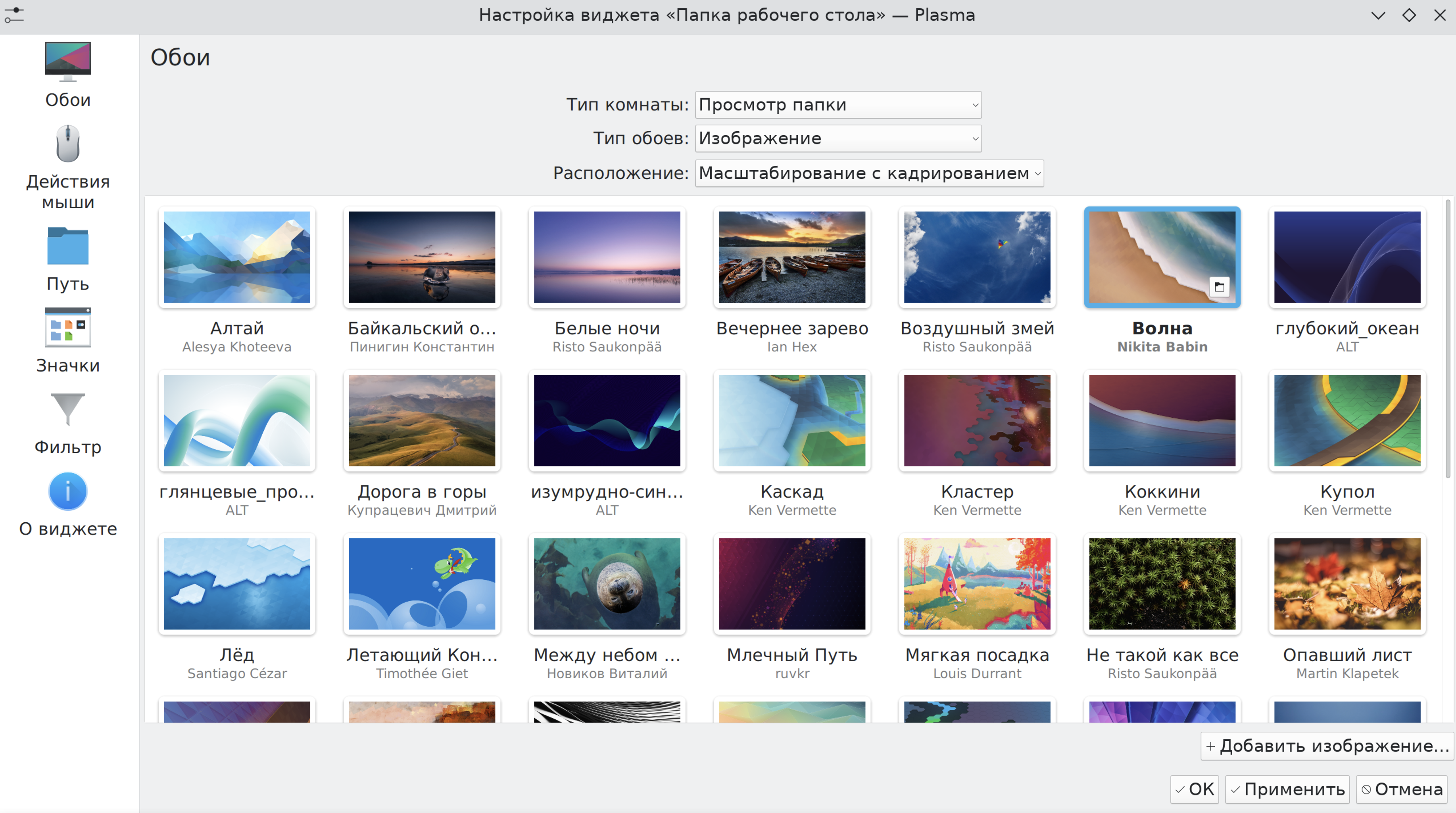Choose the Млечный Путь wallpaper

coord(792,584)
